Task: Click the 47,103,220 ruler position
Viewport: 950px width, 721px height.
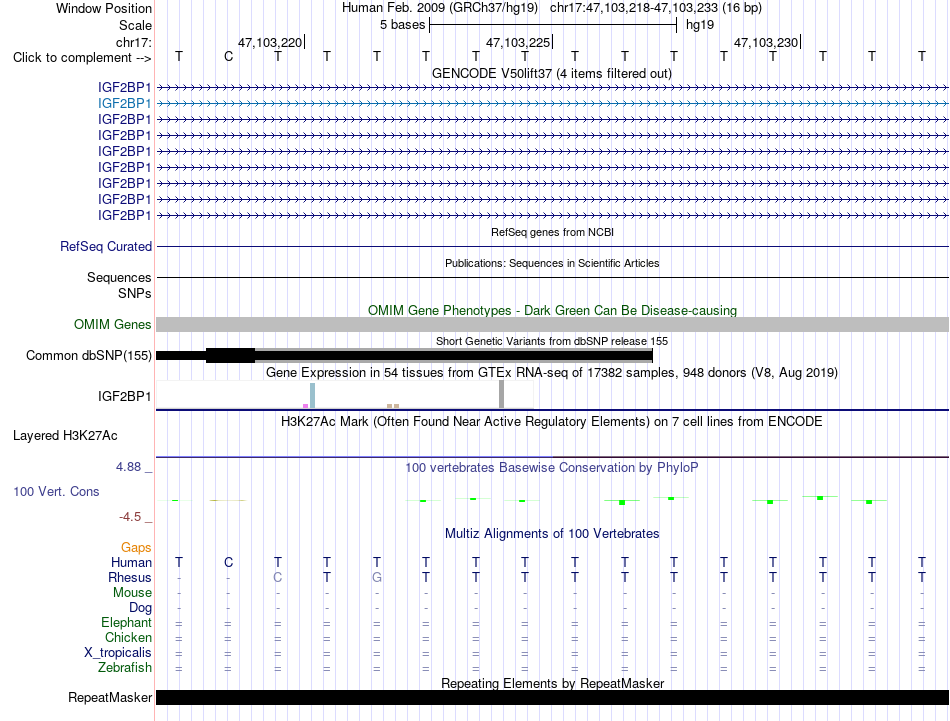Action: 270,42
